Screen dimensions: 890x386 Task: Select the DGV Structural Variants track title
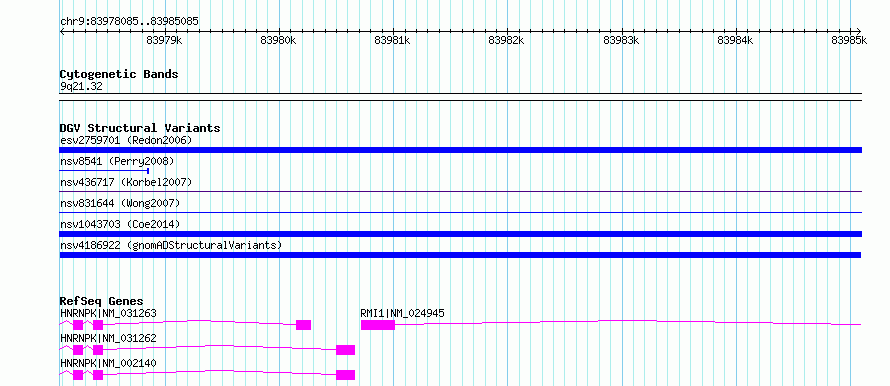click(x=140, y=128)
